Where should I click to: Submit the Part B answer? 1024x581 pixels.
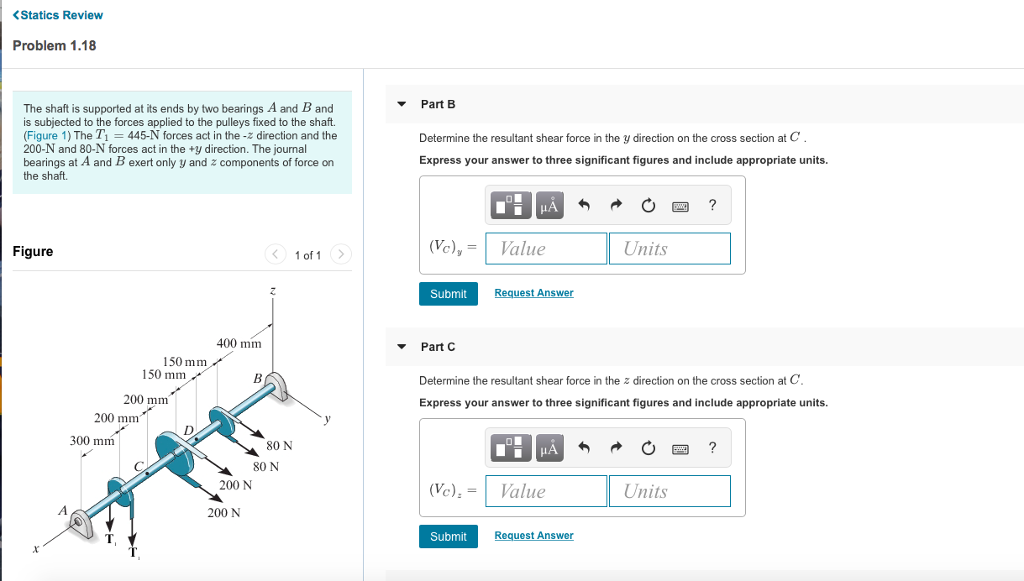coord(448,294)
